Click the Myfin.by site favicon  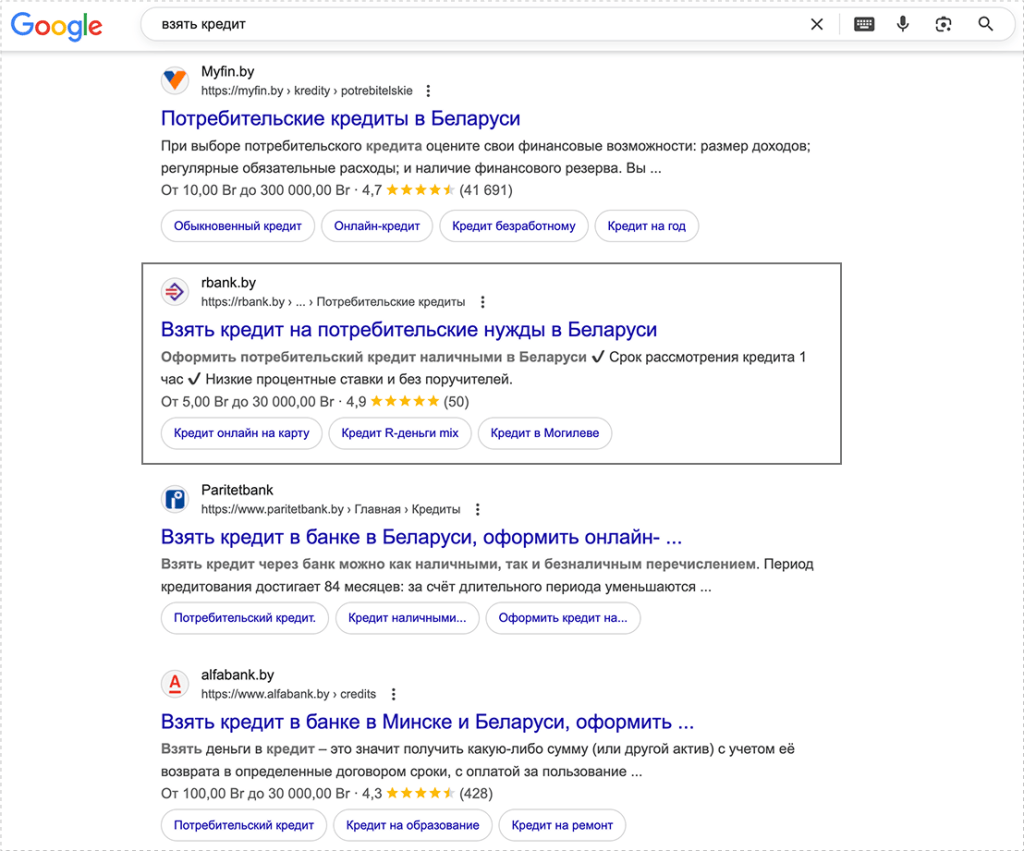pyautogui.click(x=175, y=81)
